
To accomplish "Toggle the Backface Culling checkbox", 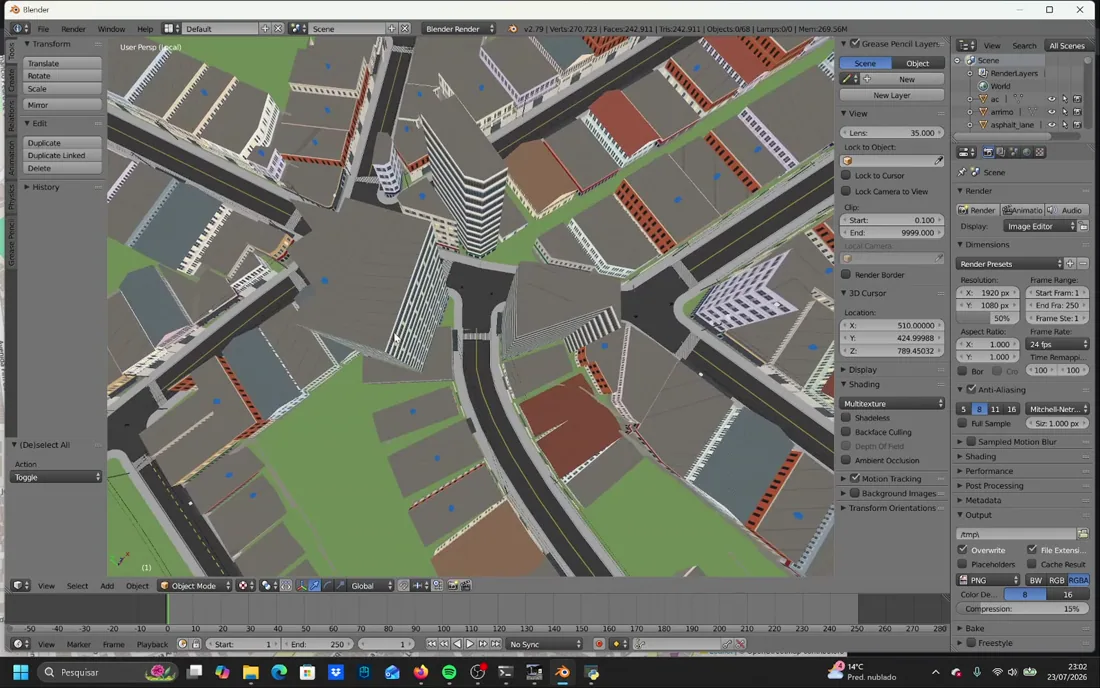I will tap(846, 432).
